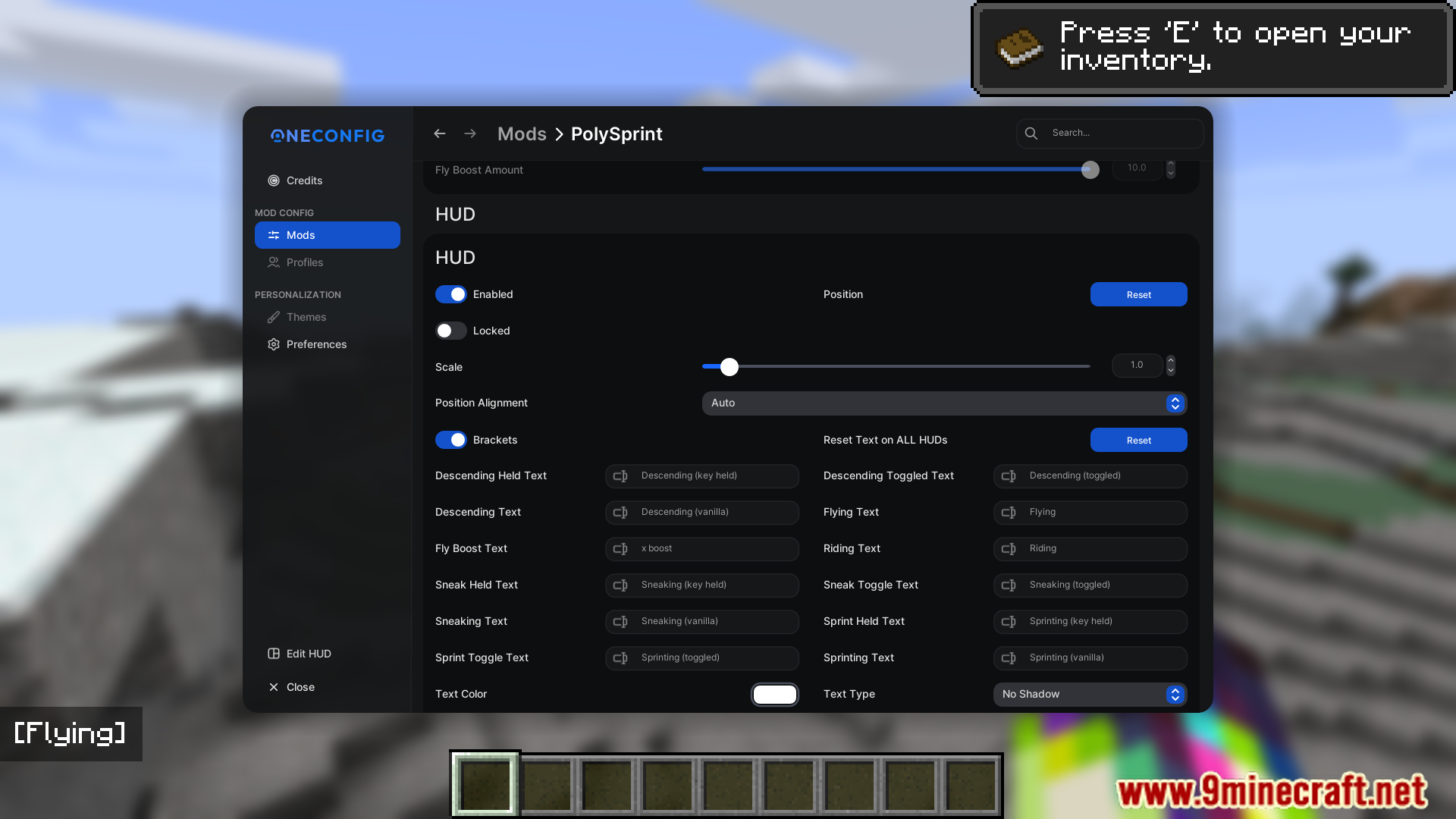Click the OneConfig logo
The width and height of the screenshot is (1456, 819).
[x=328, y=136]
